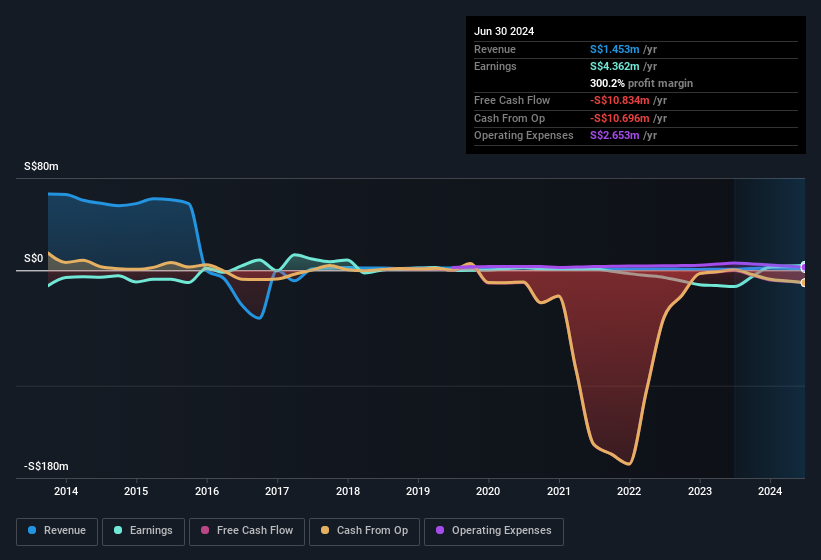This screenshot has height=560, width=821.
Task: Click the S$0 y-axis label
Action: click(34, 259)
